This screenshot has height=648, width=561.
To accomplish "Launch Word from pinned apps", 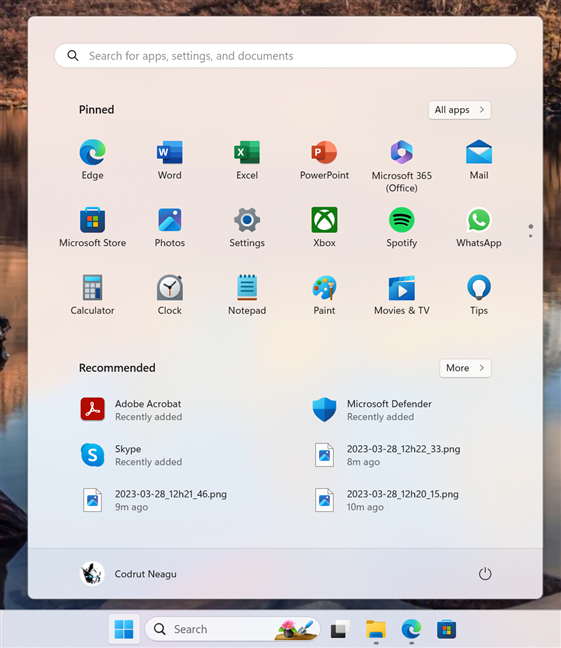I will point(169,160).
